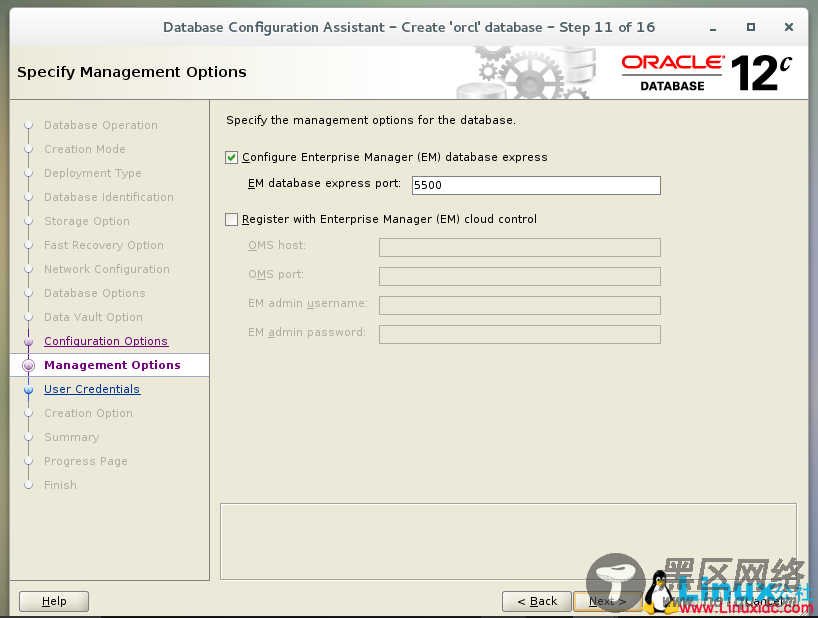This screenshot has width=818, height=618.
Task: Select Progress Page in the steps list
Action: 86,461
